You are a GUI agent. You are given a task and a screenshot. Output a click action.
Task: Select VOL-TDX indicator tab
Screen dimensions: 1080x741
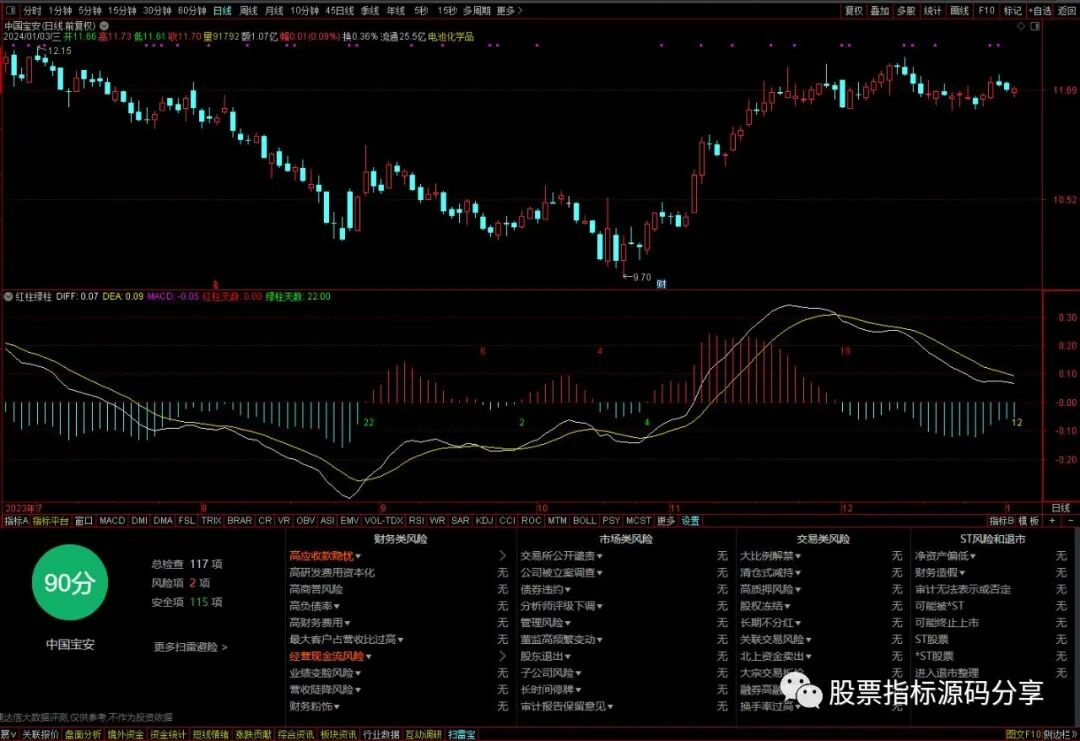pyautogui.click(x=384, y=521)
